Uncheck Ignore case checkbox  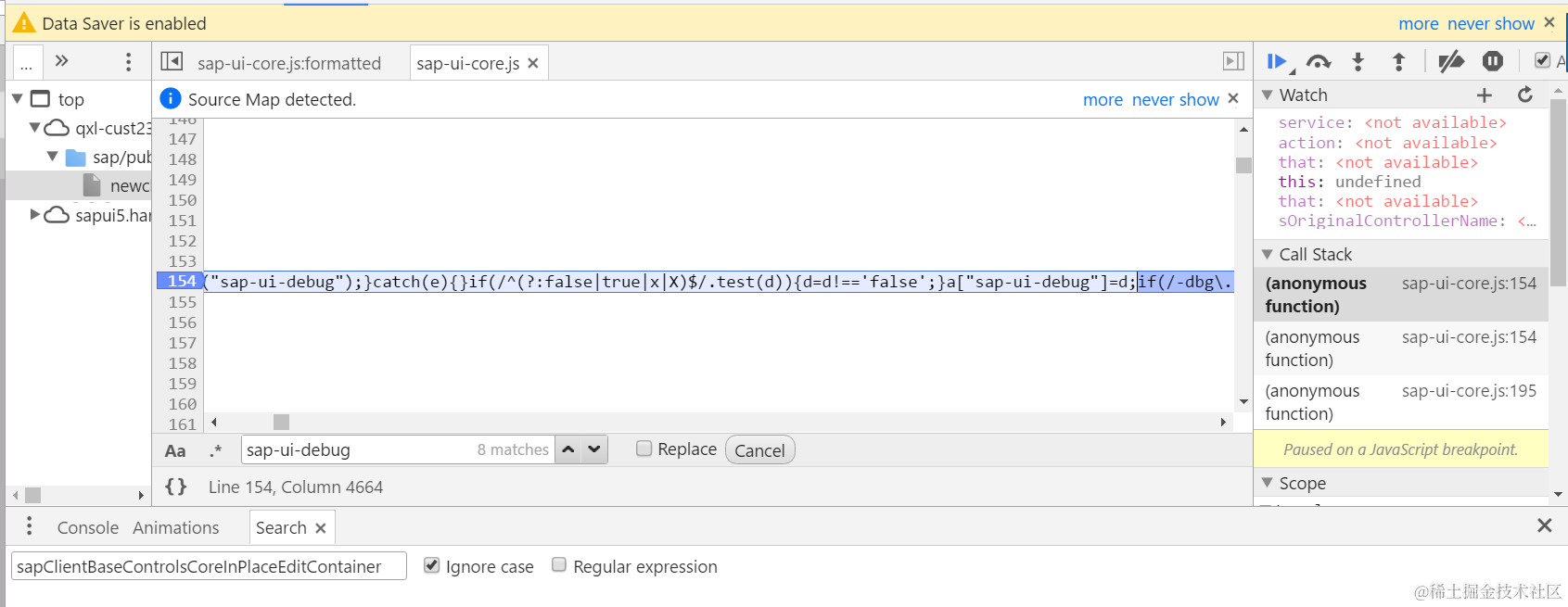point(431,565)
